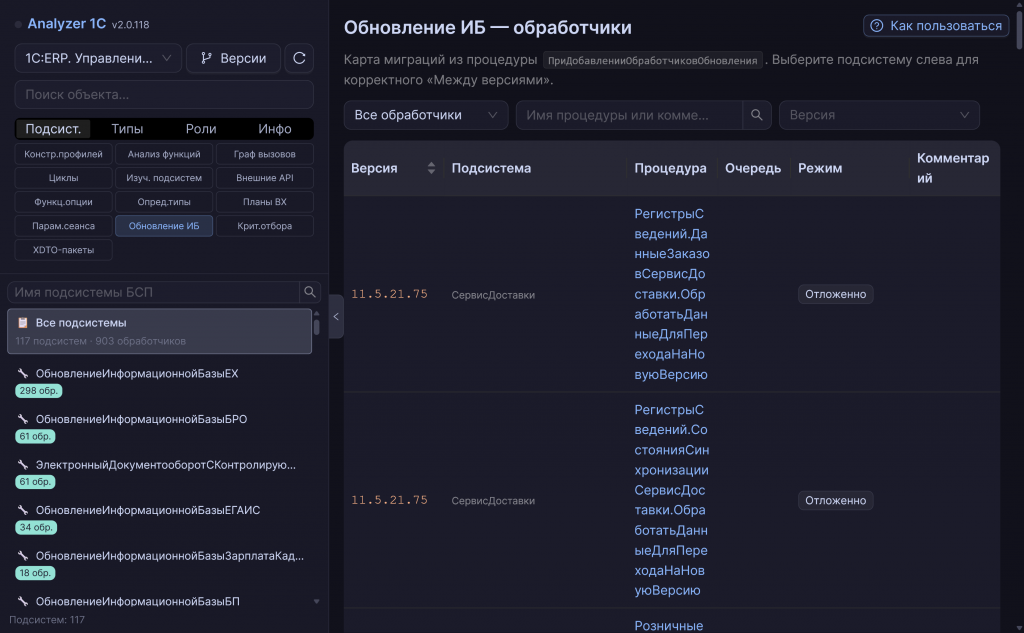Screen dimensions: 1024x633
Task: Click the wrench icon of ОбновлениеИнформационнойБазыБП
Action: pos(23,602)
